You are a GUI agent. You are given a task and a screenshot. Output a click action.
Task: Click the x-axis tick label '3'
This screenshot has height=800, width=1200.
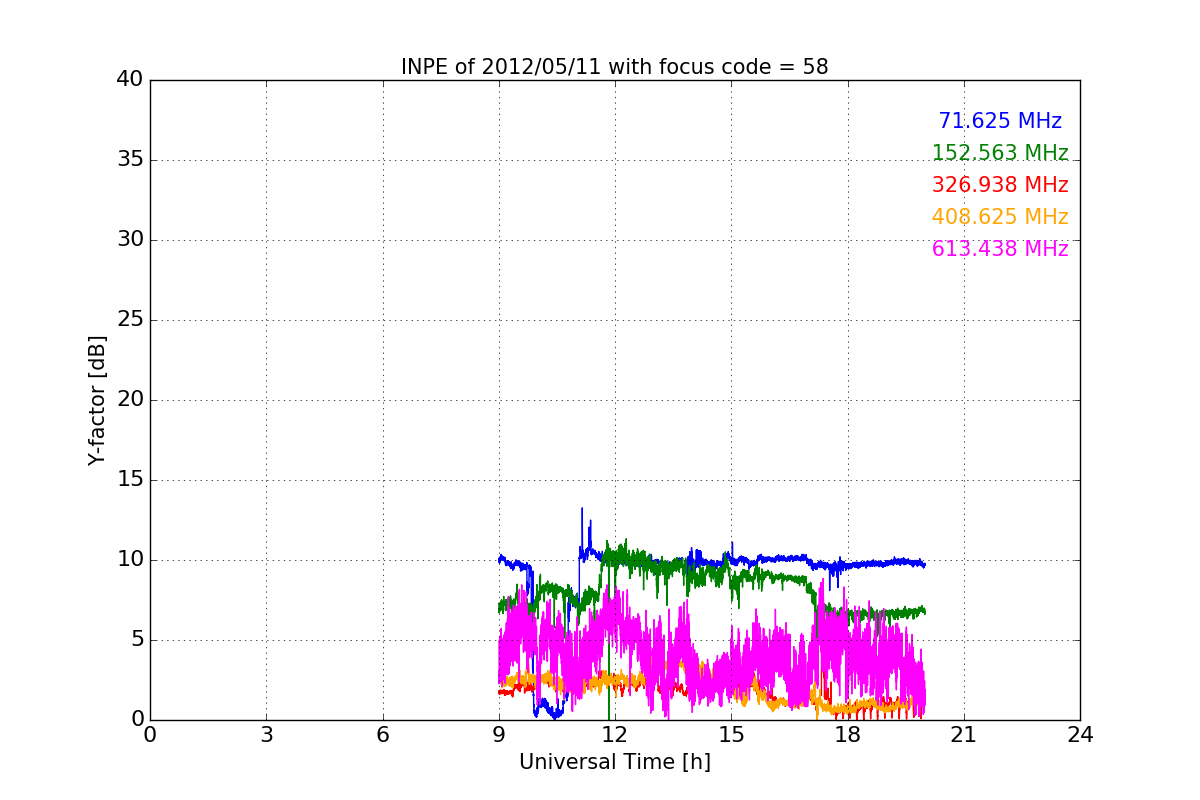[x=266, y=735]
